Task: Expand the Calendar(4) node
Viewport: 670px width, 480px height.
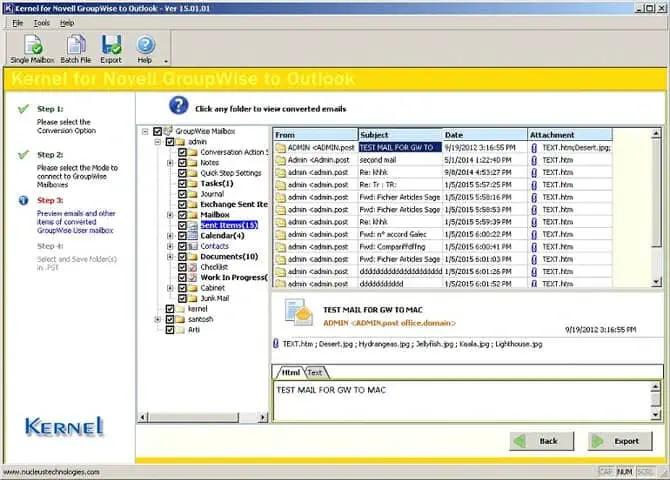Action: coord(170,236)
